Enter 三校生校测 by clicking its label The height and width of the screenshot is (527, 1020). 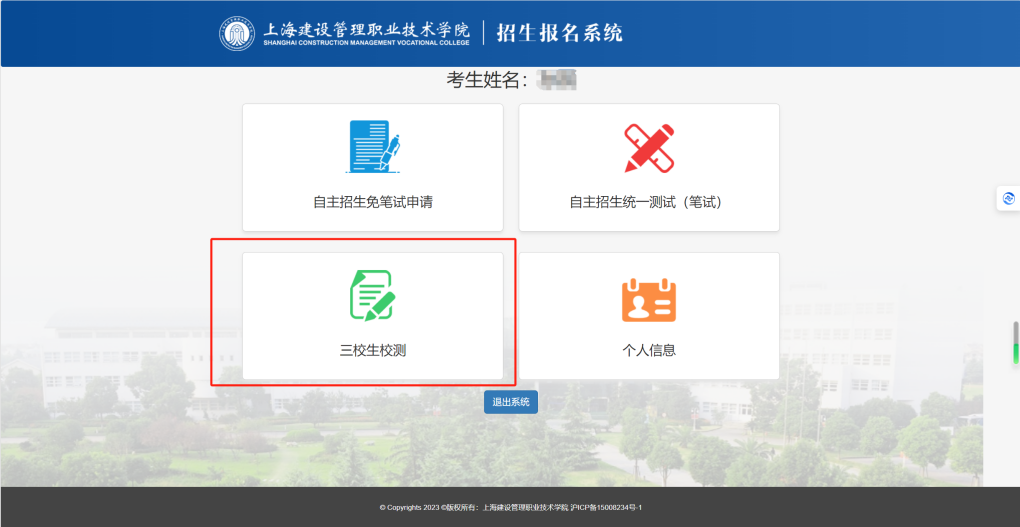point(373,350)
